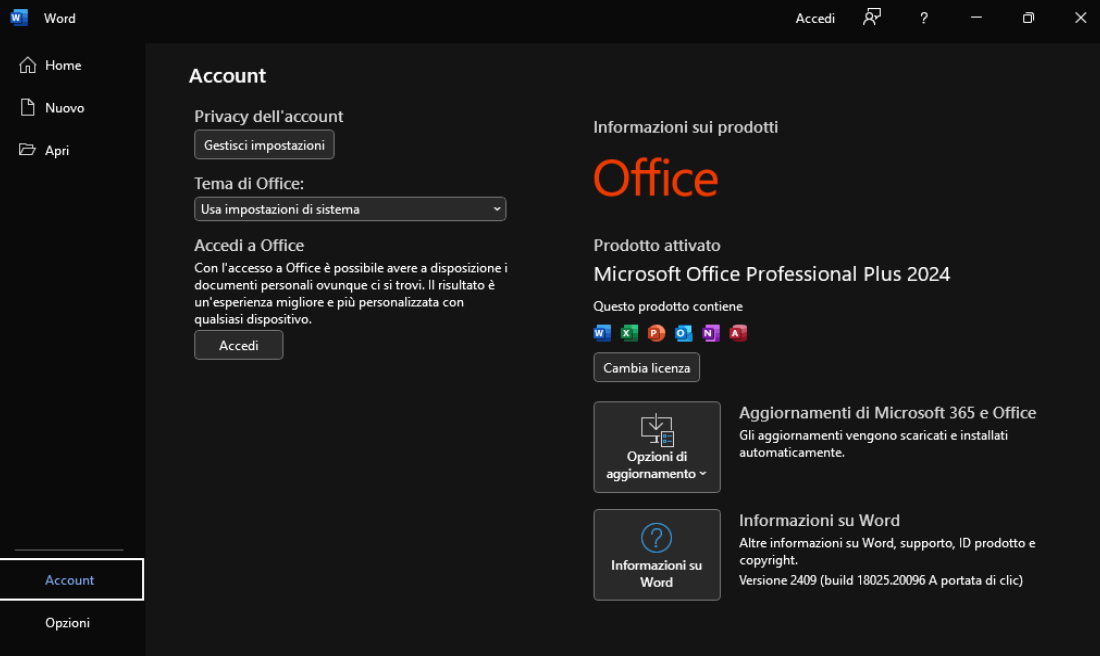The width and height of the screenshot is (1100, 656).
Task: Click Cambia licenza button
Action: coord(647,368)
